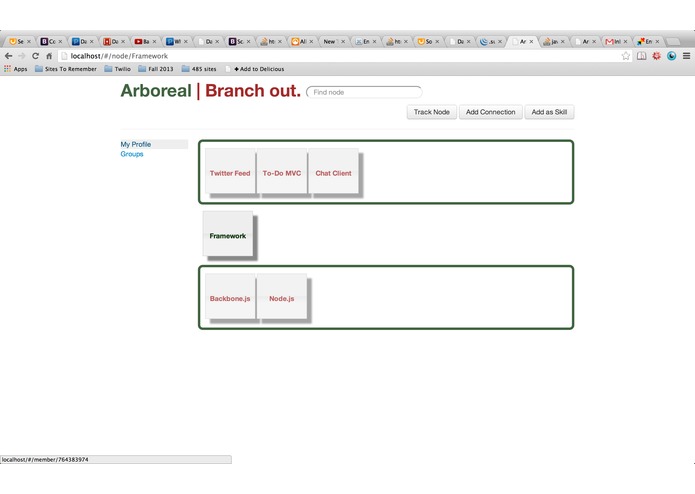Open the Chrome hamburger menu
The height and width of the screenshot is (494, 695).
pyautogui.click(x=687, y=56)
